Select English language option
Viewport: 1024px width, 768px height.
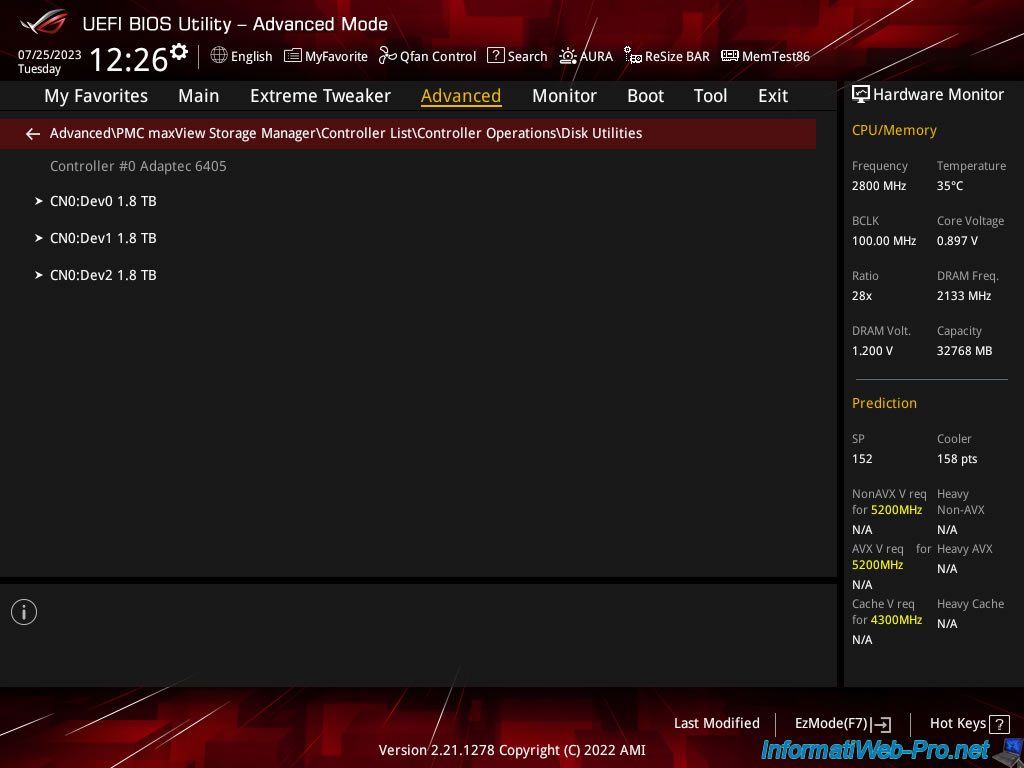(251, 57)
